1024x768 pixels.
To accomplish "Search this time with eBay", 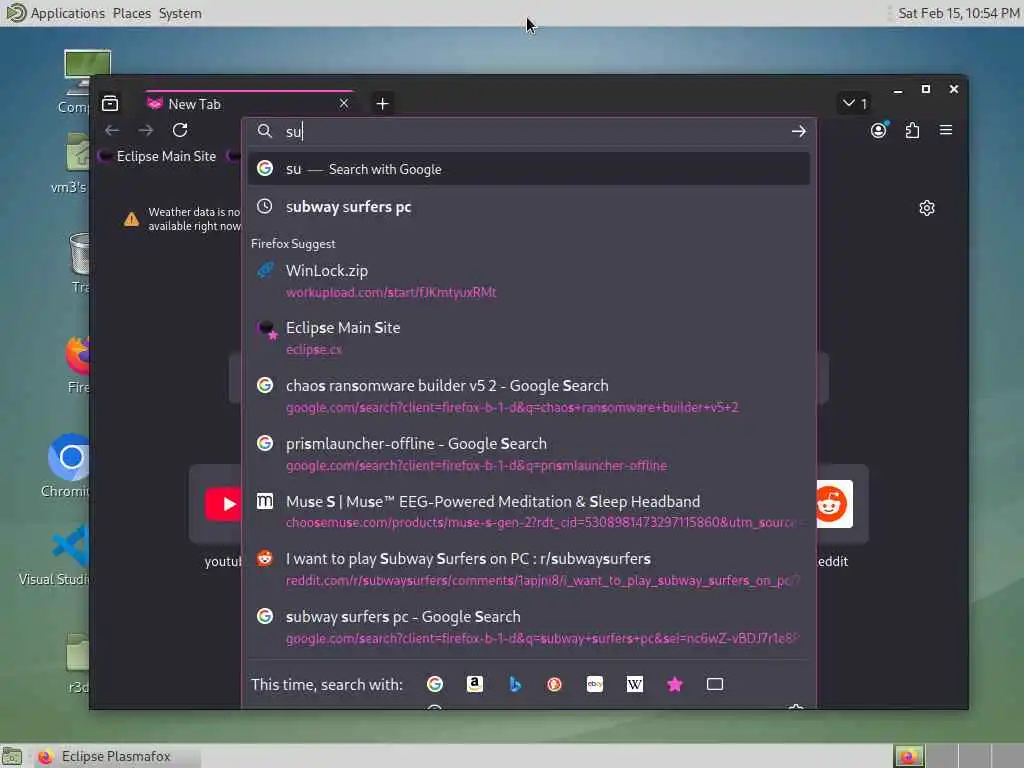I will [x=595, y=684].
